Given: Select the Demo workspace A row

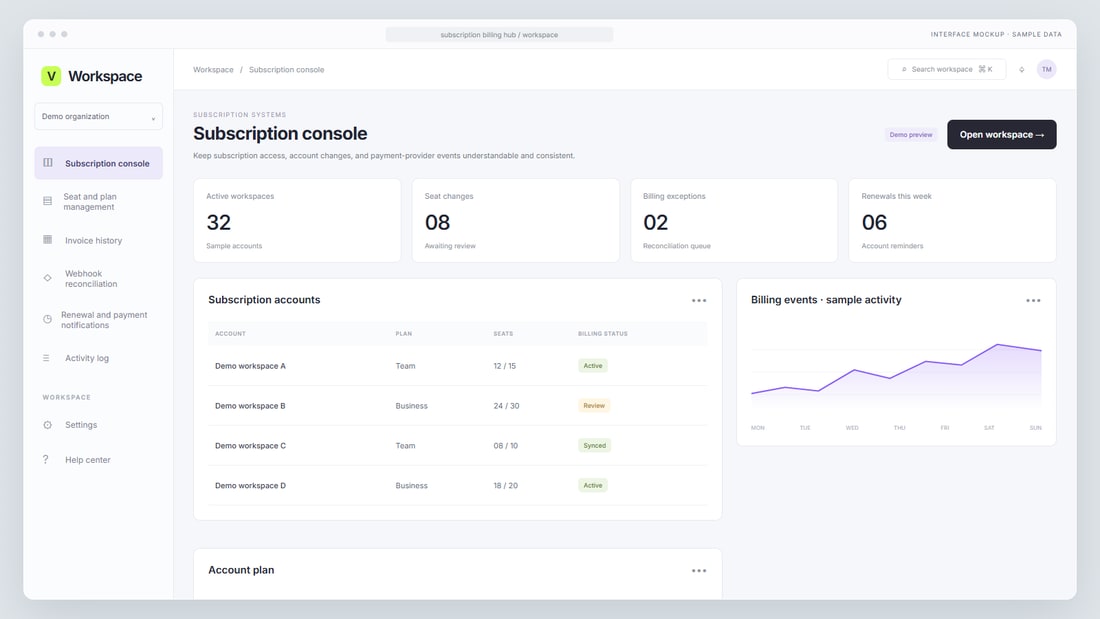Looking at the screenshot, I should pyautogui.click(x=457, y=366).
